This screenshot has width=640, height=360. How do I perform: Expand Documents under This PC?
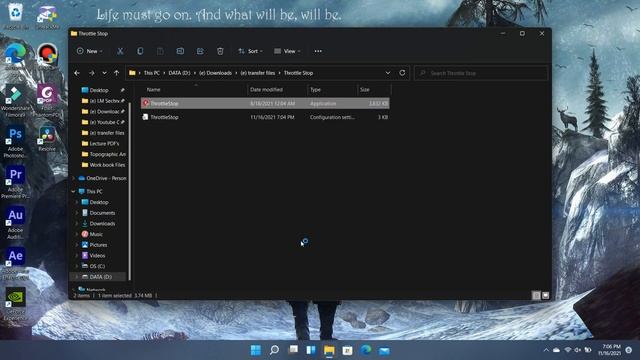[77, 213]
